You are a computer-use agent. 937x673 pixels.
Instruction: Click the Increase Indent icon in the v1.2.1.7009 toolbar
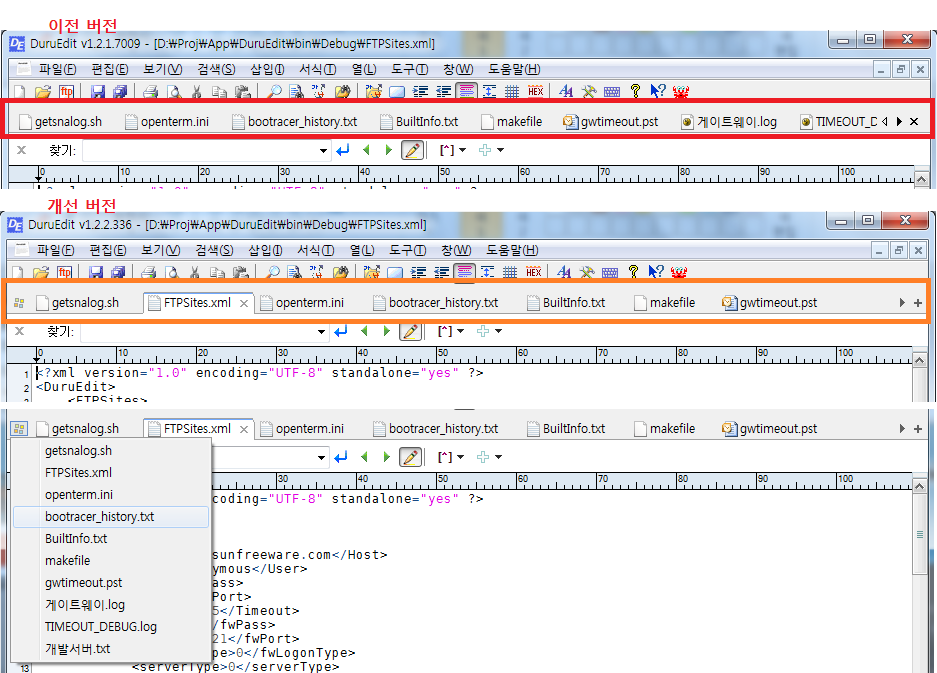pyautogui.click(x=421, y=91)
